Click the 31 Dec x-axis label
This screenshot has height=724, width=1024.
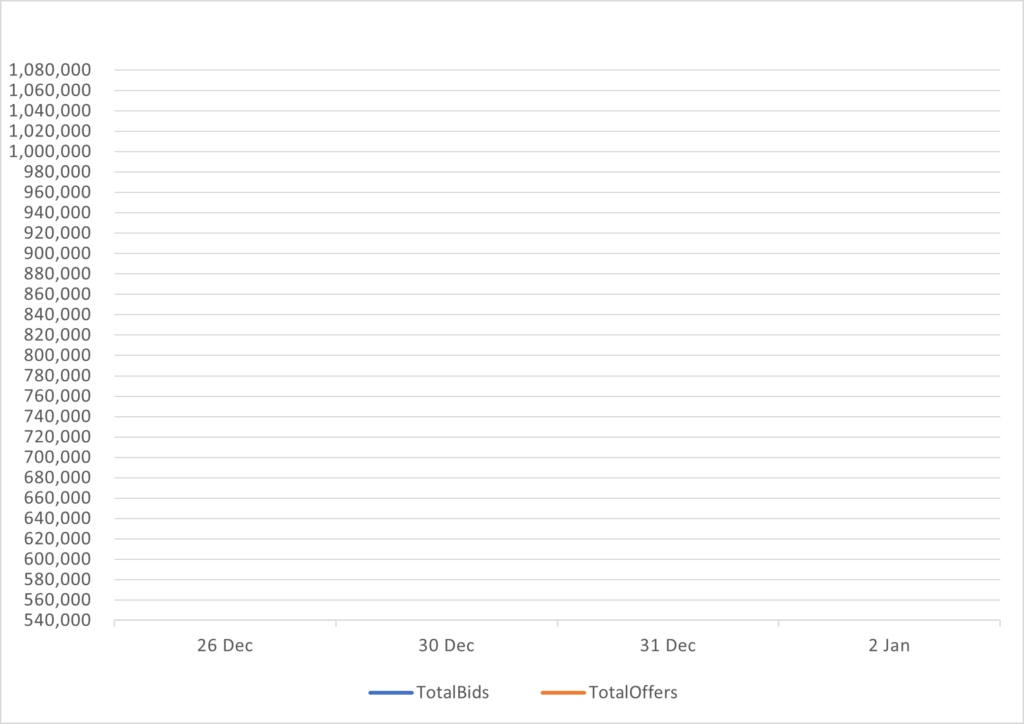pos(668,645)
